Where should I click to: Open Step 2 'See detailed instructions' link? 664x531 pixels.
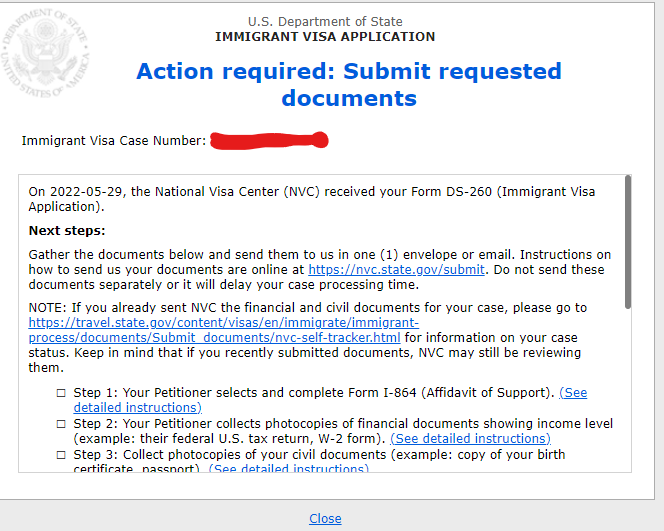[x=470, y=439]
